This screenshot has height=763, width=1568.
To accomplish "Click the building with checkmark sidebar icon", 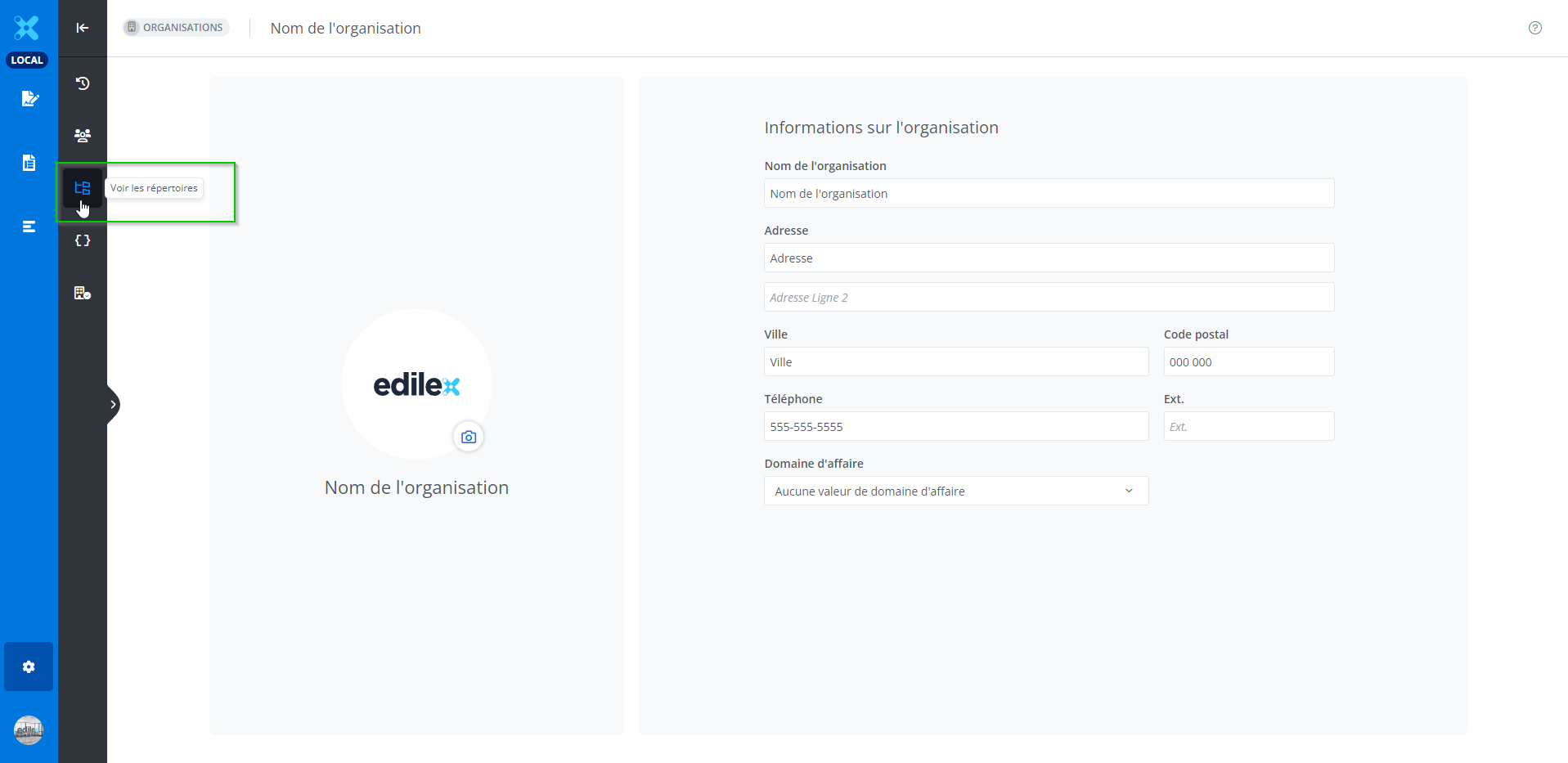I will tap(83, 293).
